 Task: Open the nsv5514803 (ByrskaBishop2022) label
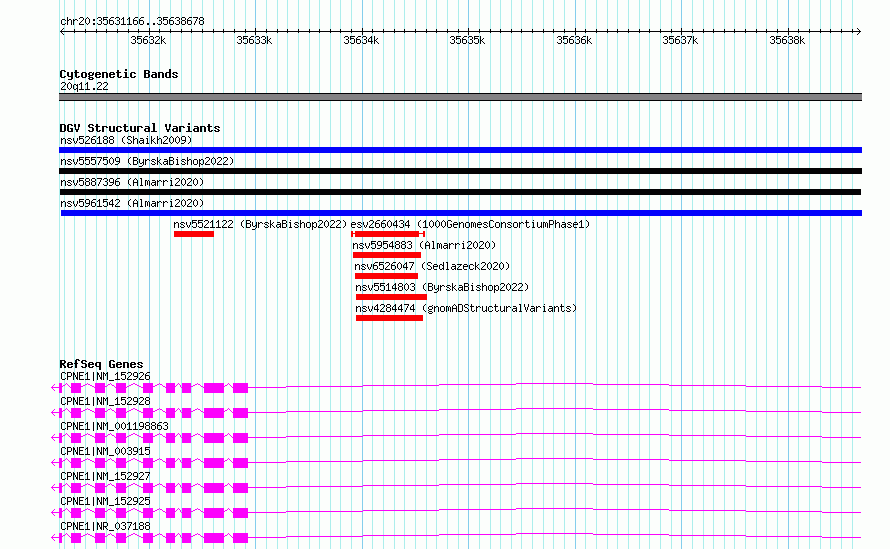click(x=442, y=287)
